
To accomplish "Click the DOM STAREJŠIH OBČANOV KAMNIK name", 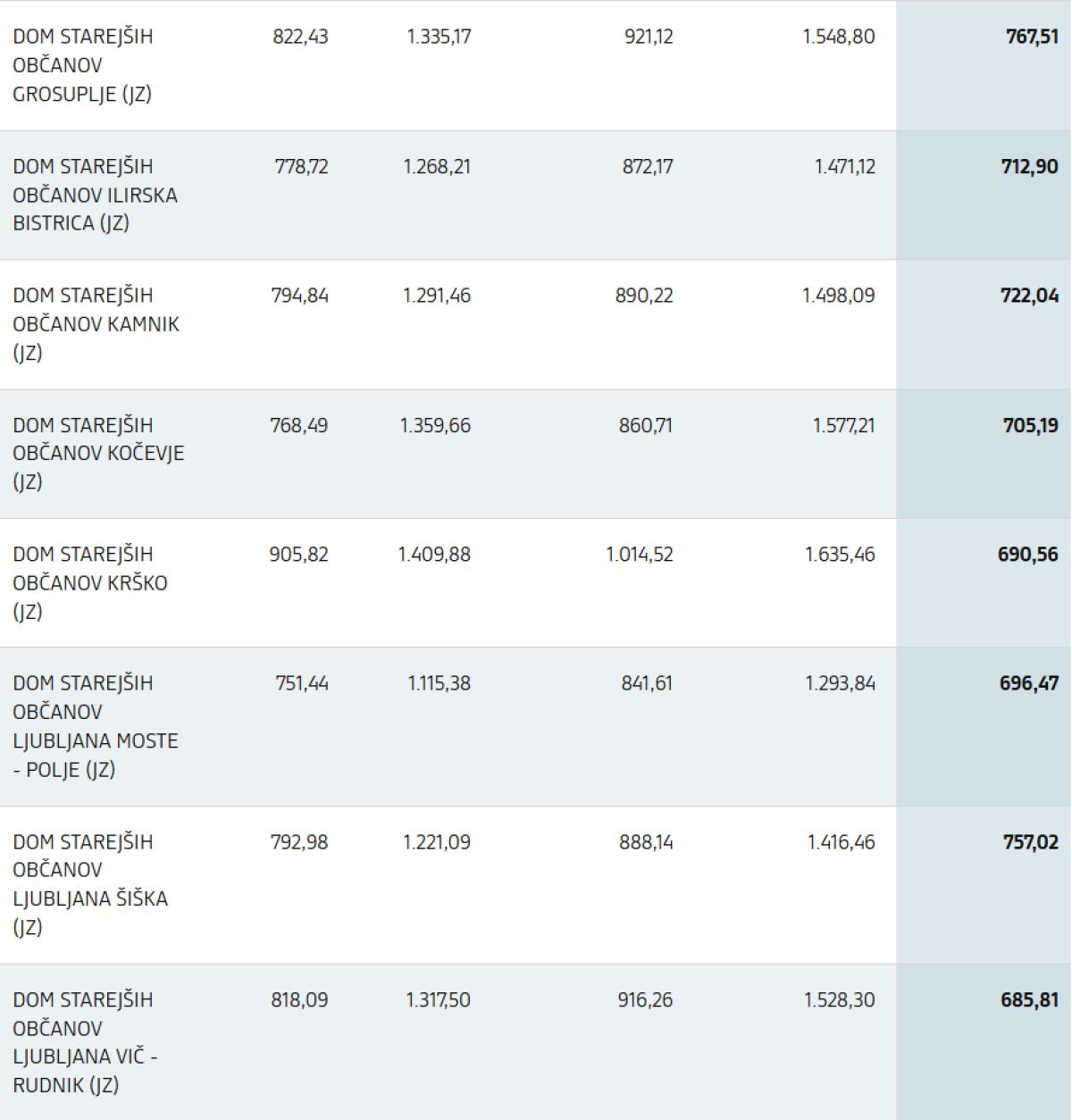I will (96, 323).
